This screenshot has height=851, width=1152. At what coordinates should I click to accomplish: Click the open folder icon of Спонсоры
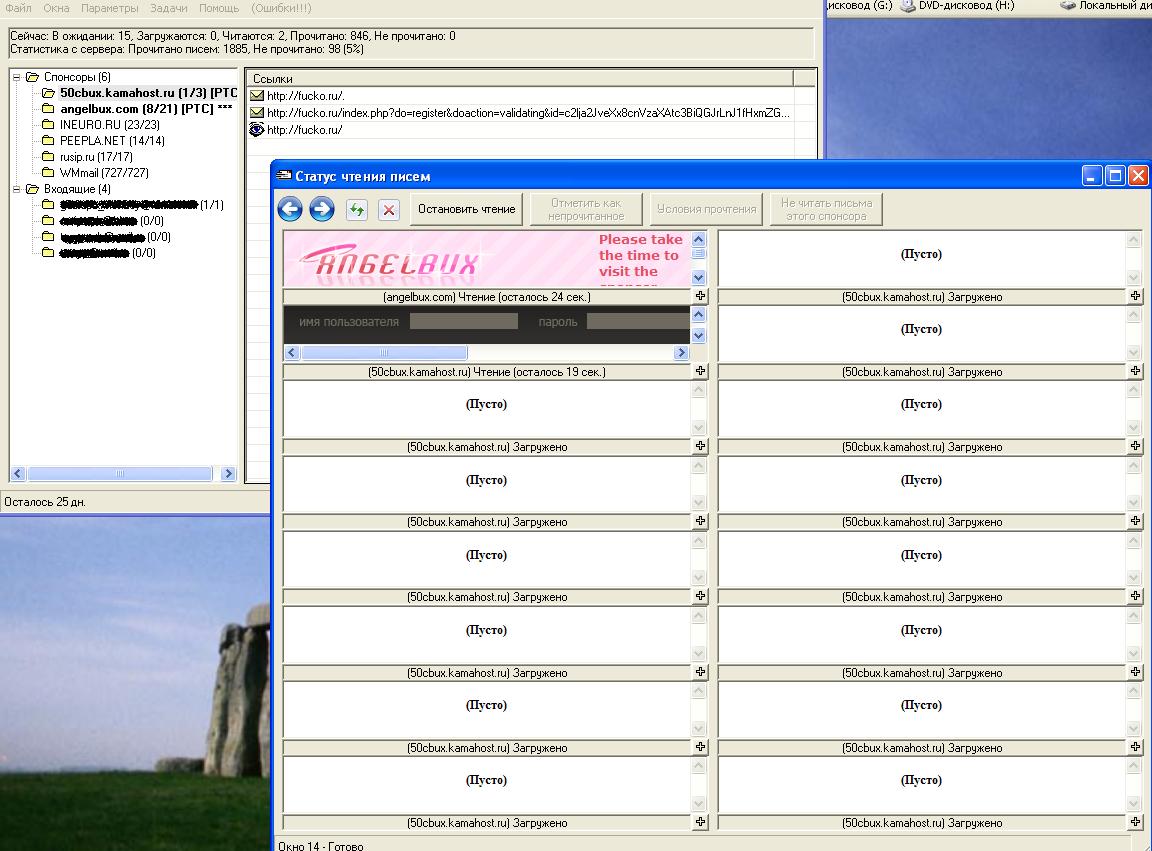[x=32, y=77]
